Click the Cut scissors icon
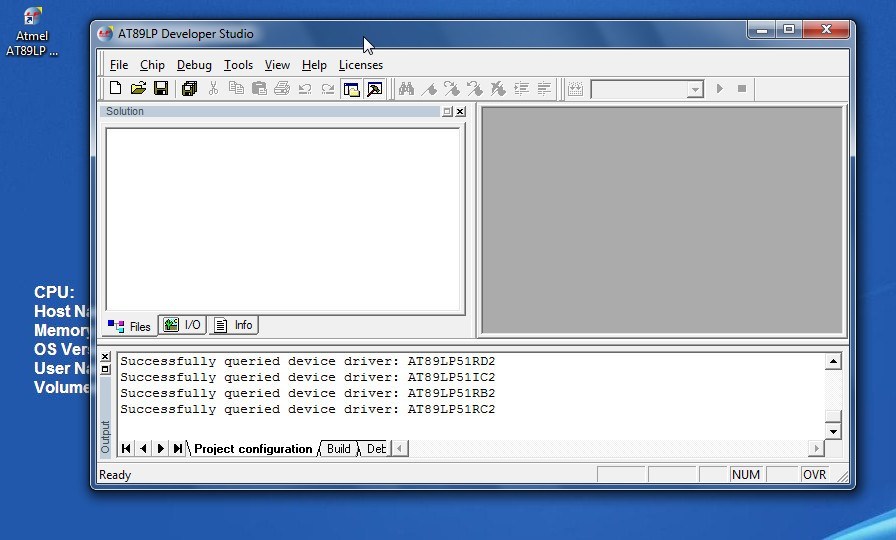The width and height of the screenshot is (896, 540). [213, 89]
